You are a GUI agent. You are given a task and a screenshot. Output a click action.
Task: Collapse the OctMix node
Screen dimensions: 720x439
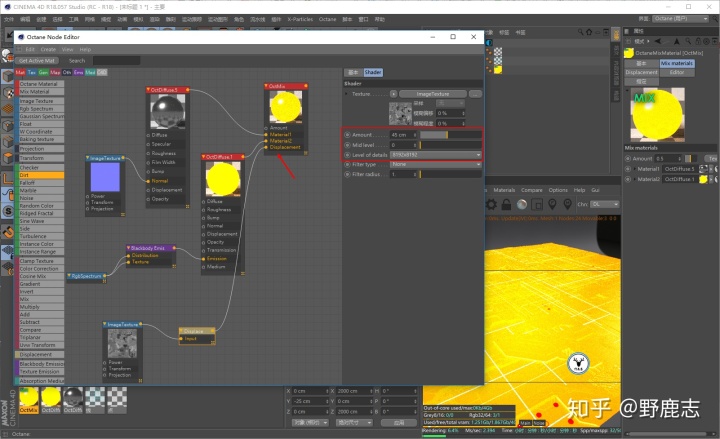pos(266,86)
